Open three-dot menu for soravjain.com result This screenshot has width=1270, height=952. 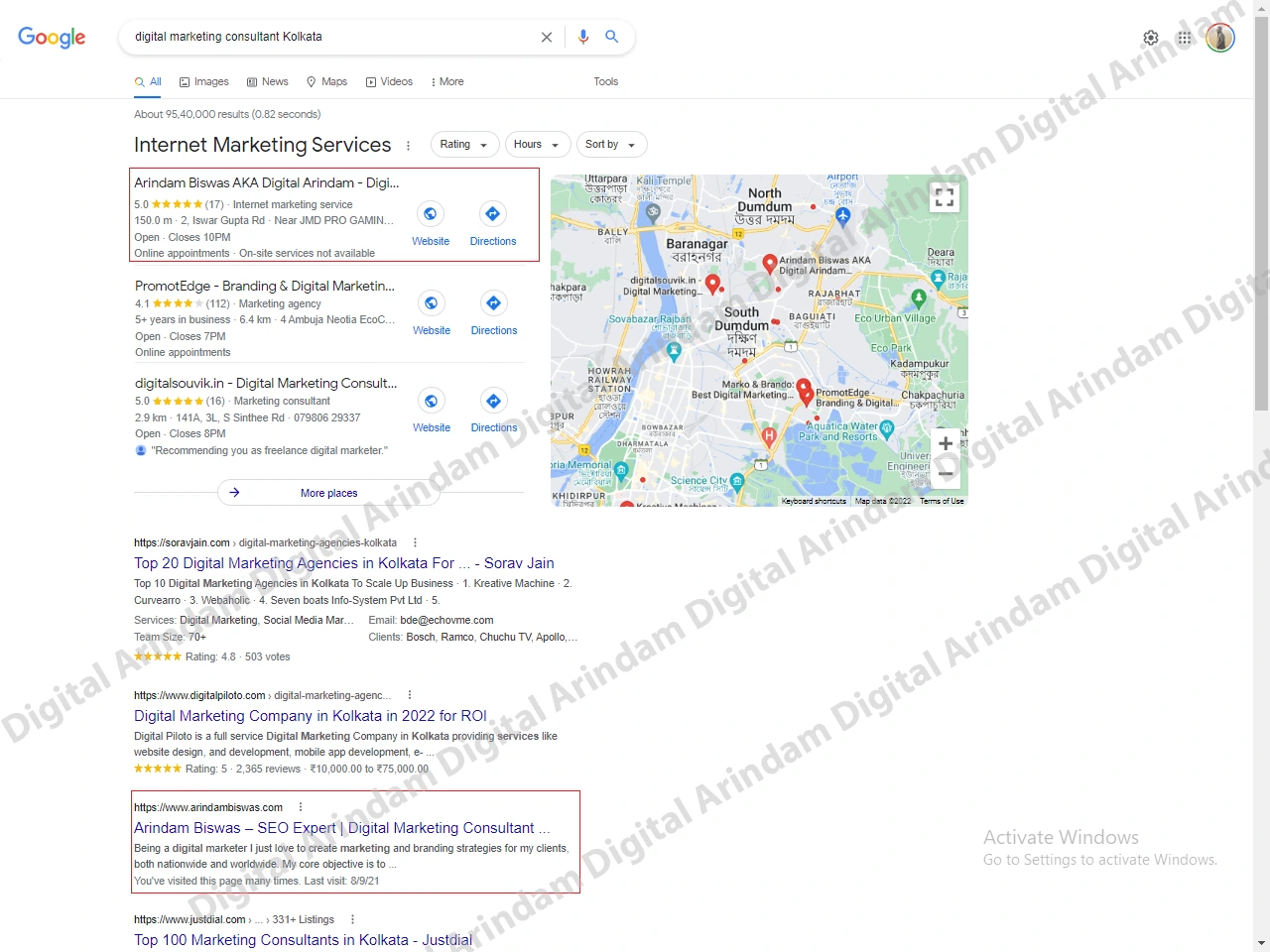point(415,542)
